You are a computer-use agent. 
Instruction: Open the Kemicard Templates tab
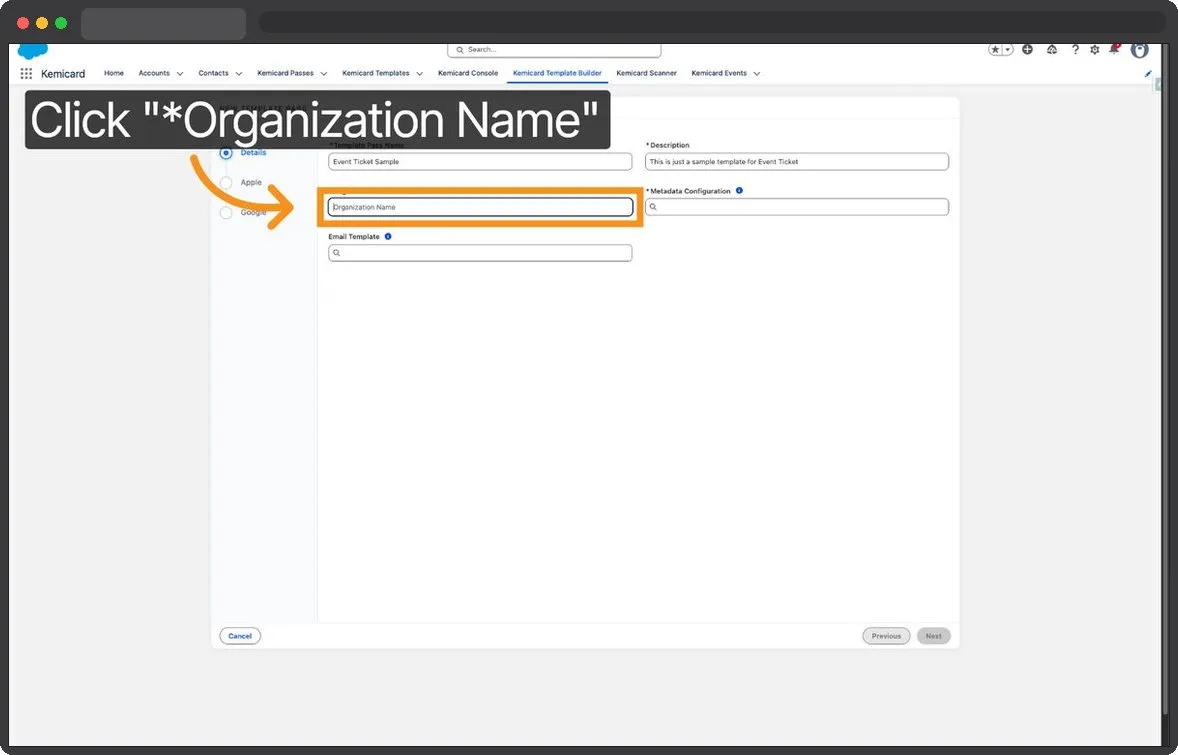(x=376, y=73)
